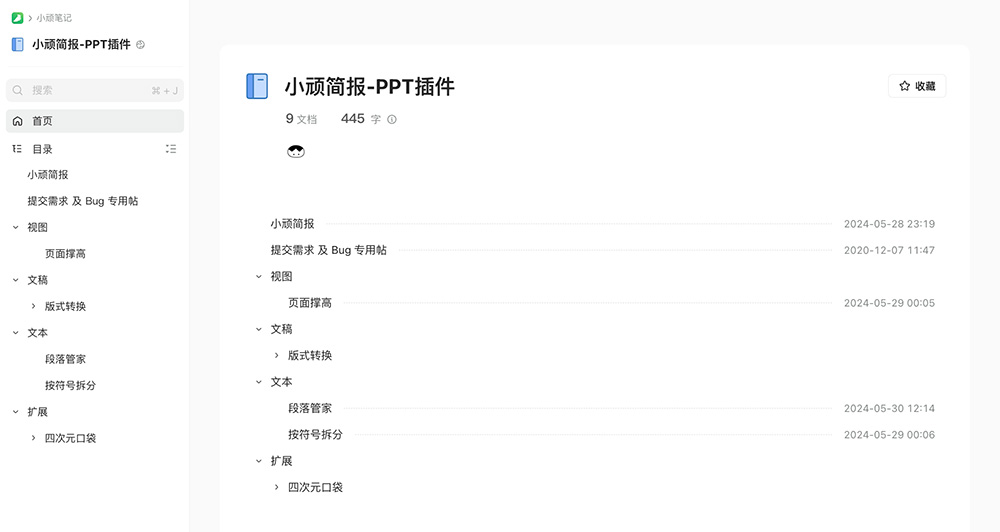Click the large book icon beside main title
This screenshot has height=532, width=1000.
(x=257, y=86)
